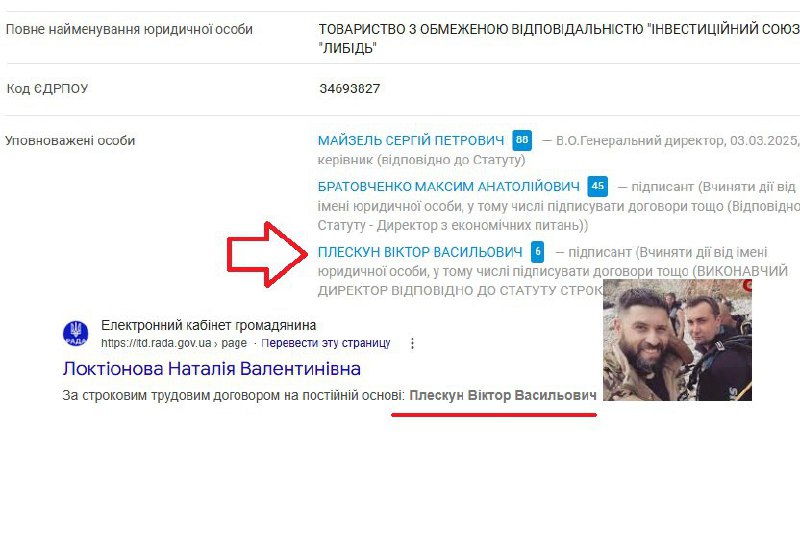Viewport: 800px width, 553px height.
Task: Open the three-dot search result menu
Action: pos(412,343)
